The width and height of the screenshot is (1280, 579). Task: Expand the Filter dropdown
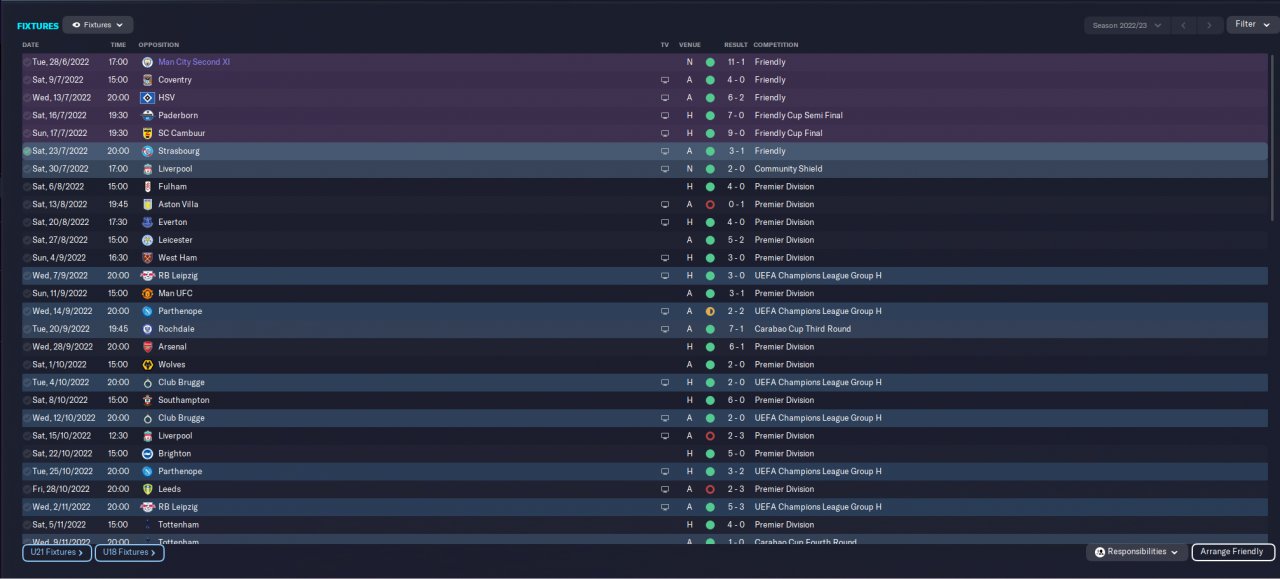(x=1252, y=25)
